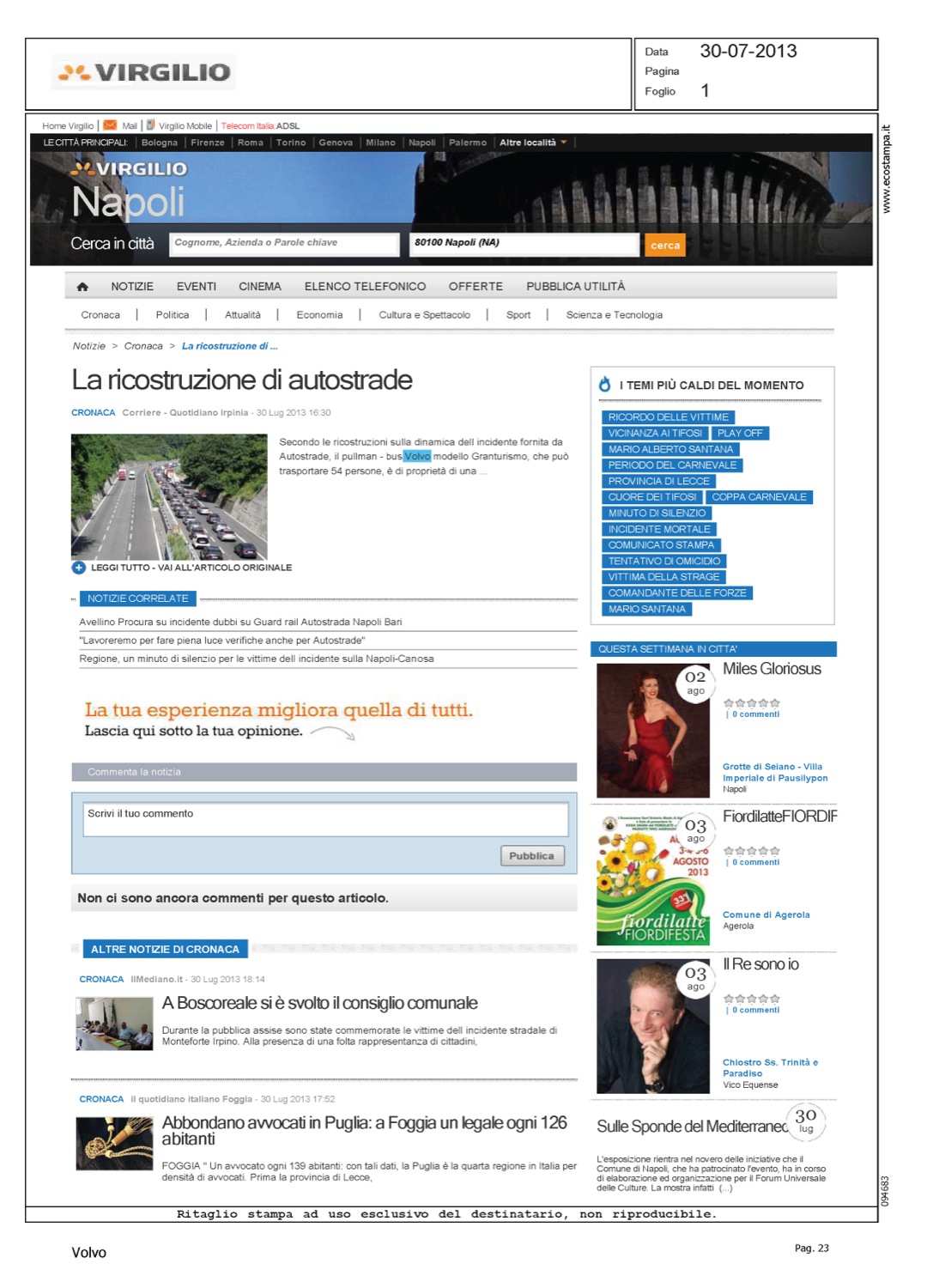945x1288 pixels.
Task: Click the home icon in navigation bar
Action: 82,287
